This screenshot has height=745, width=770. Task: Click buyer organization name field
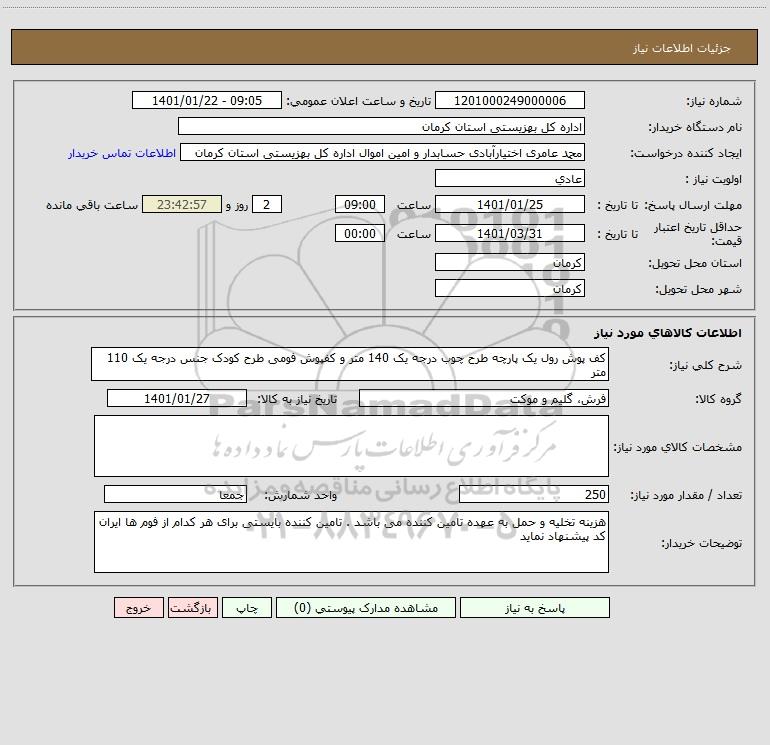click(x=381, y=127)
